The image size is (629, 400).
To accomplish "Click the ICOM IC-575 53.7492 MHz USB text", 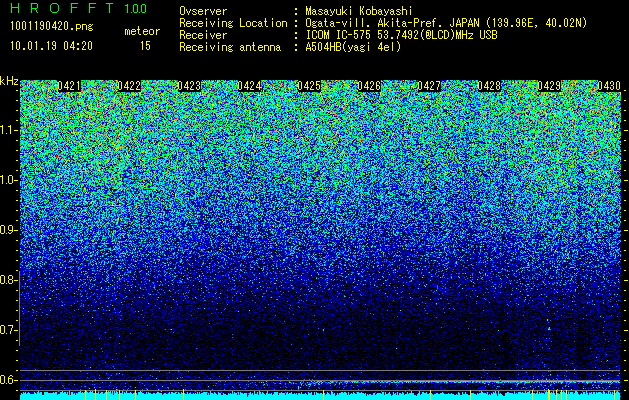I will pyautogui.click(x=401, y=35).
